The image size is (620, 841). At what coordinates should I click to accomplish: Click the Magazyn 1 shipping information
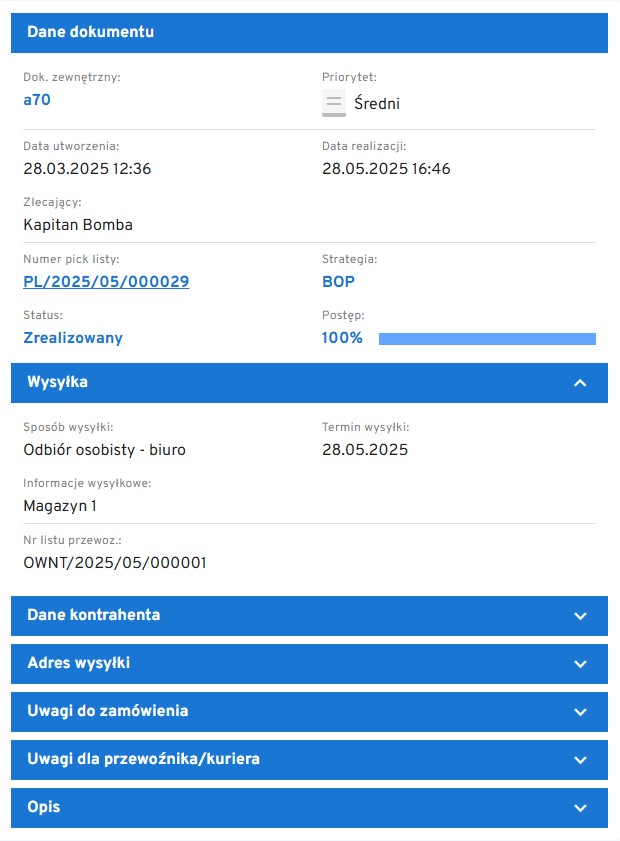click(60, 506)
